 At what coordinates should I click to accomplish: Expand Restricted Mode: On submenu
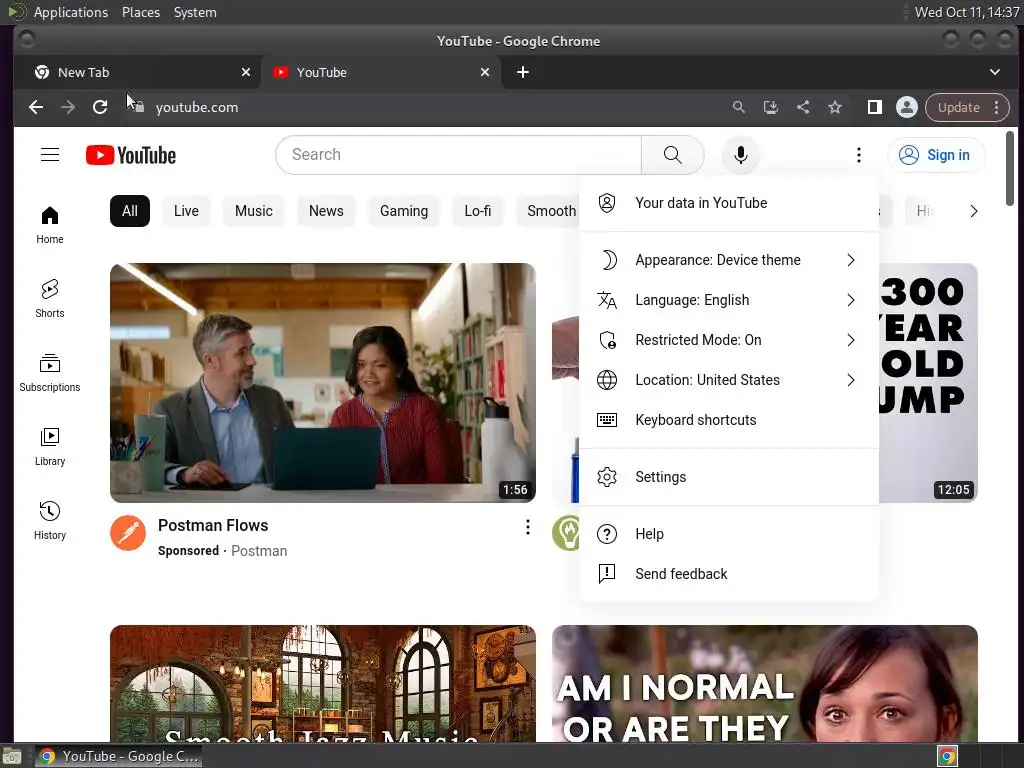(x=729, y=340)
